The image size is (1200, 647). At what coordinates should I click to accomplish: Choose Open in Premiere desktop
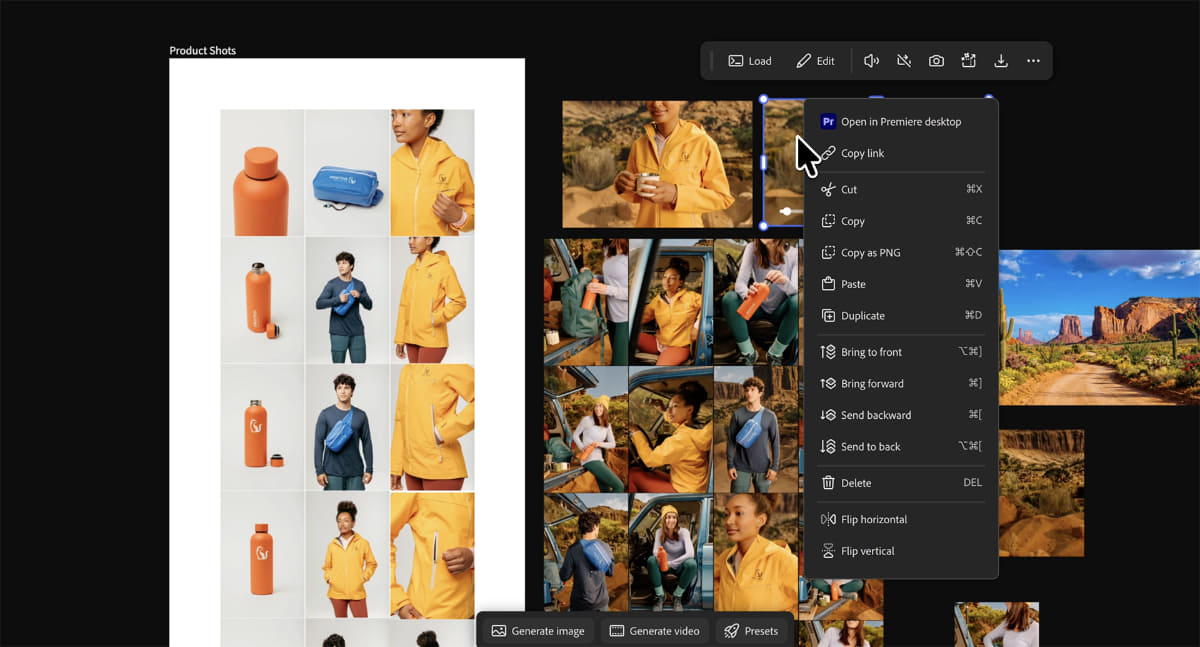click(x=901, y=122)
